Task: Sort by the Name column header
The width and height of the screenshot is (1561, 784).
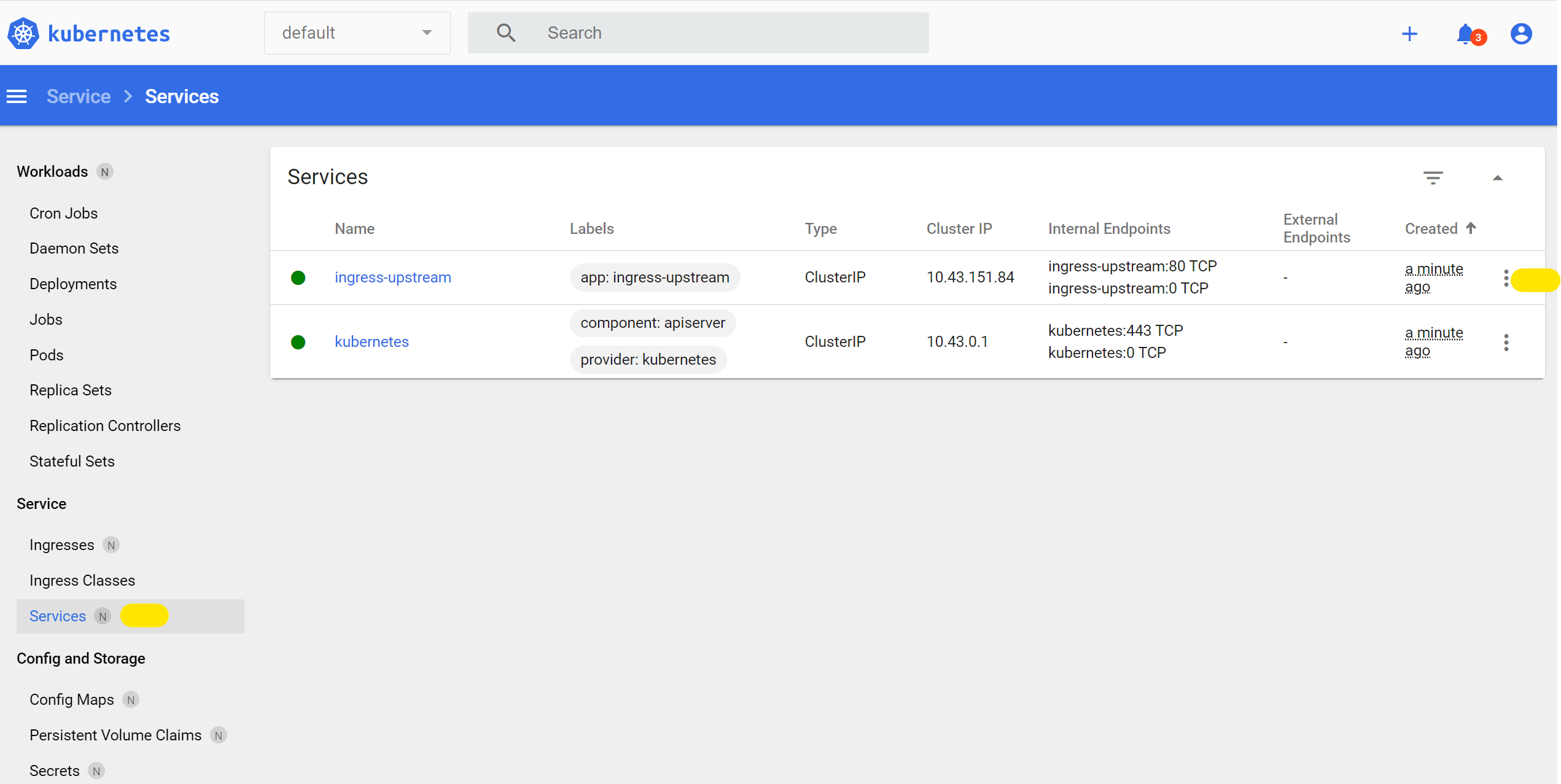Action: (355, 229)
